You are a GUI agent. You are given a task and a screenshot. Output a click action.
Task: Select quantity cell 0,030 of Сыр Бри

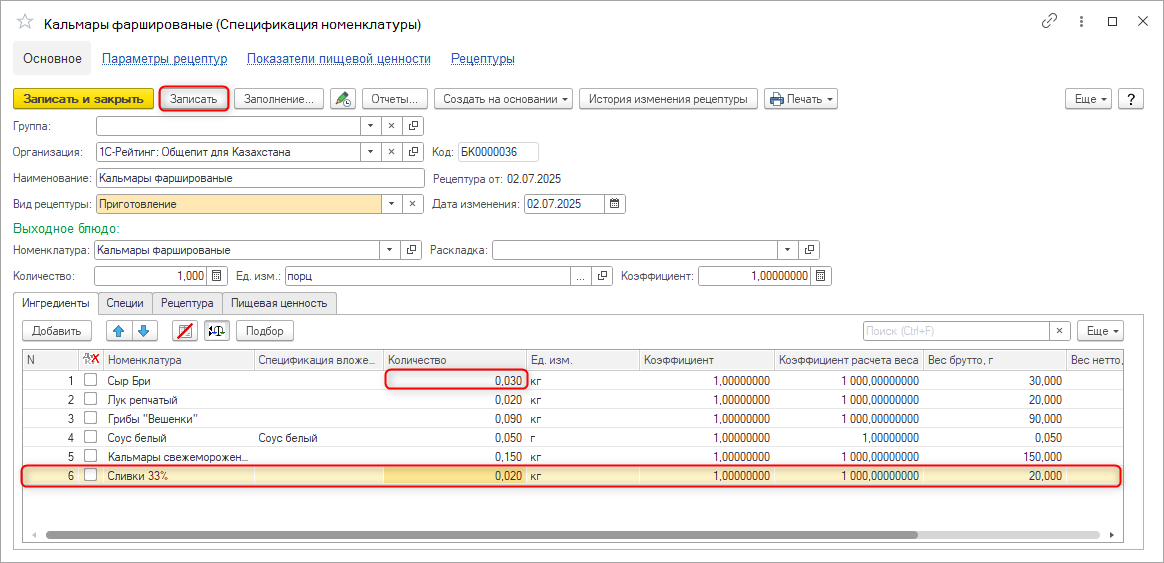pyautogui.click(x=455, y=380)
